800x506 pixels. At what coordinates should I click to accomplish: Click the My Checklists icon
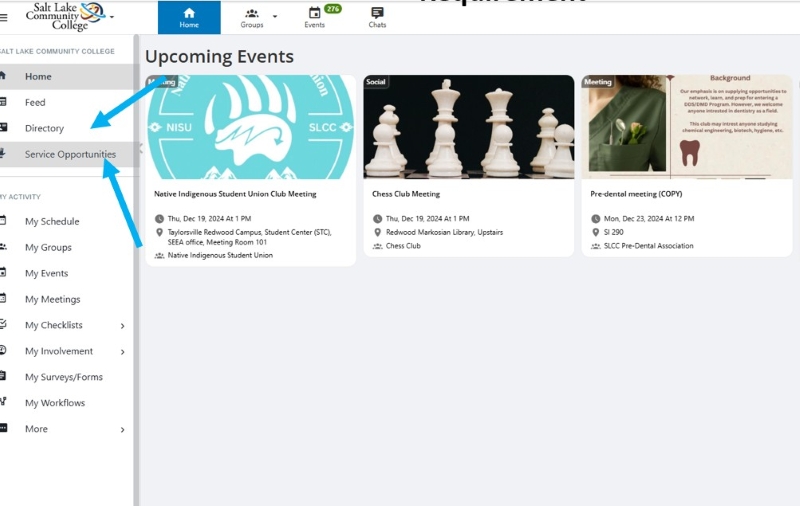coord(3,324)
